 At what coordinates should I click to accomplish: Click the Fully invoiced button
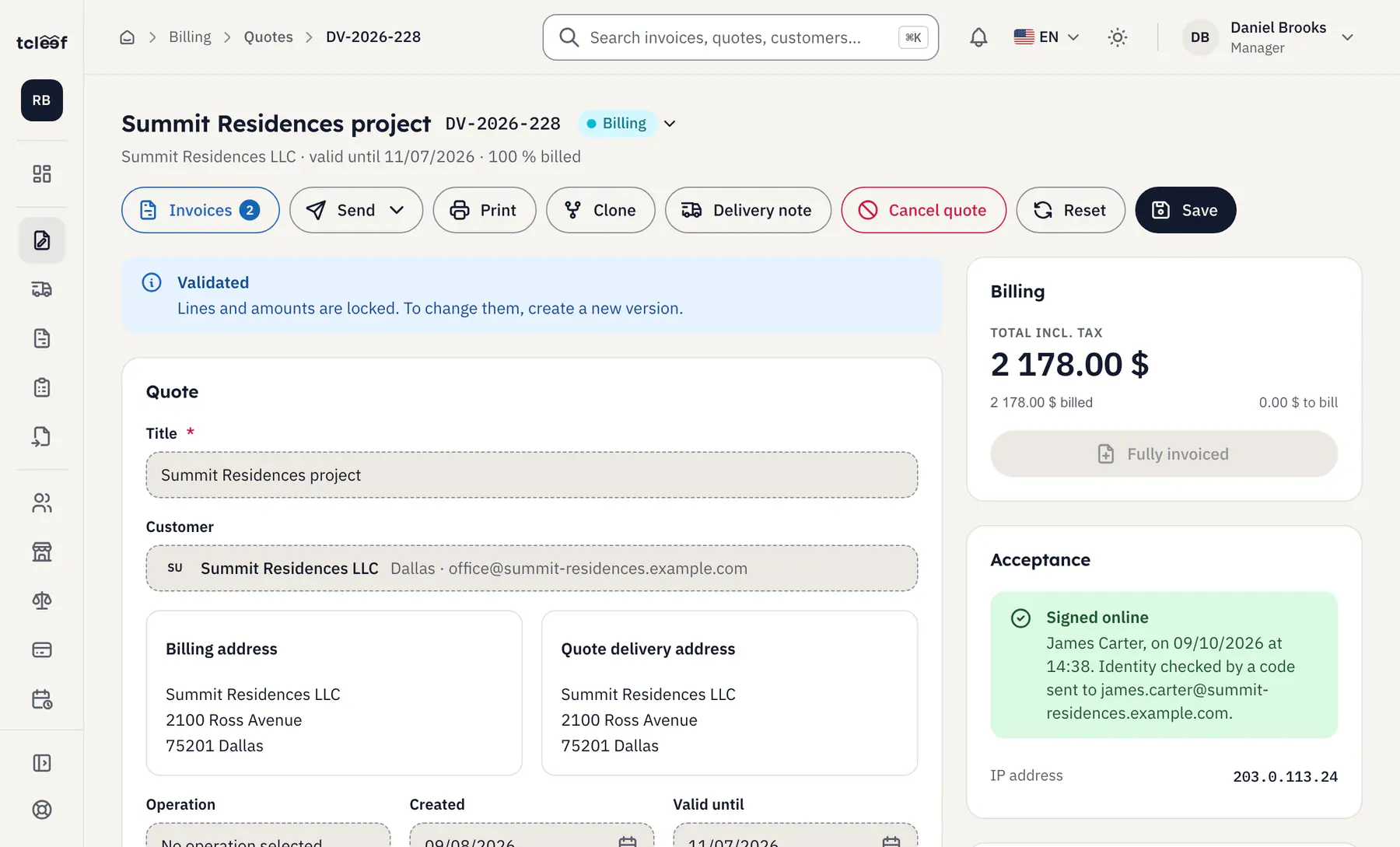1164,454
